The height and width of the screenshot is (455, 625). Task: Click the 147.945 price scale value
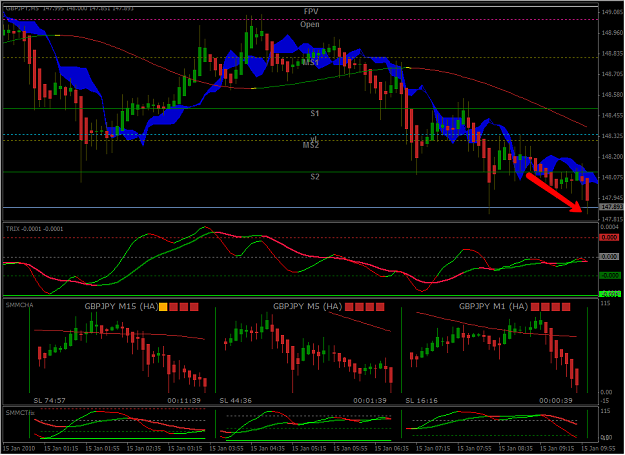612,198
